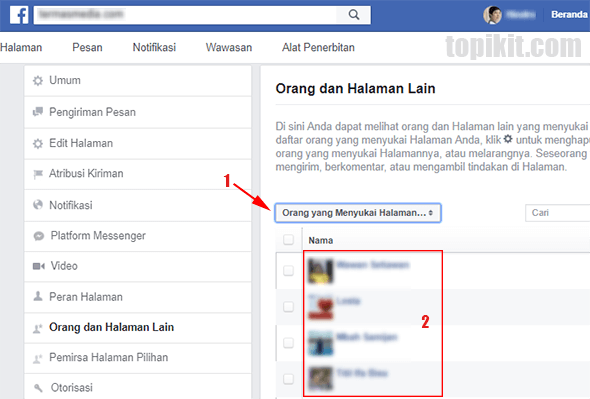The image size is (590, 399).
Task: Click the third person's profile thumbnail
Action: pyautogui.click(x=320, y=343)
